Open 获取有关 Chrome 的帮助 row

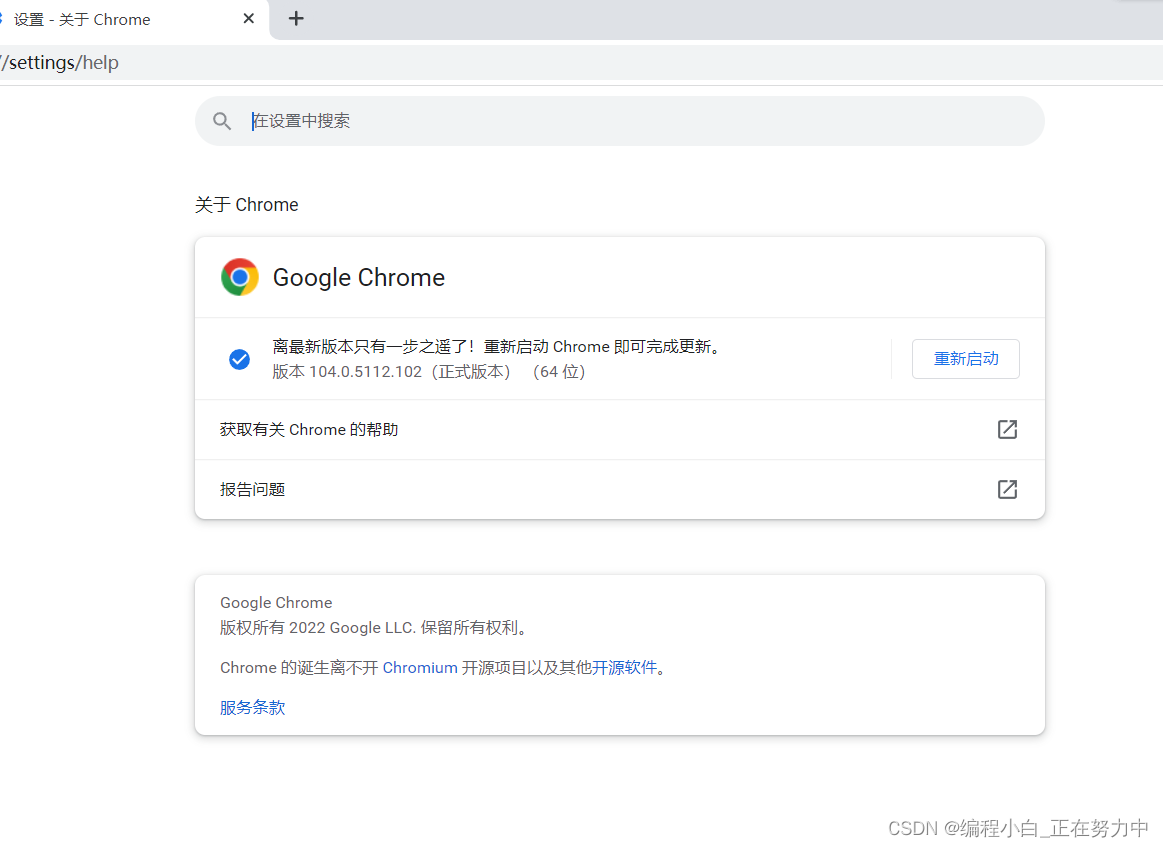(619, 429)
